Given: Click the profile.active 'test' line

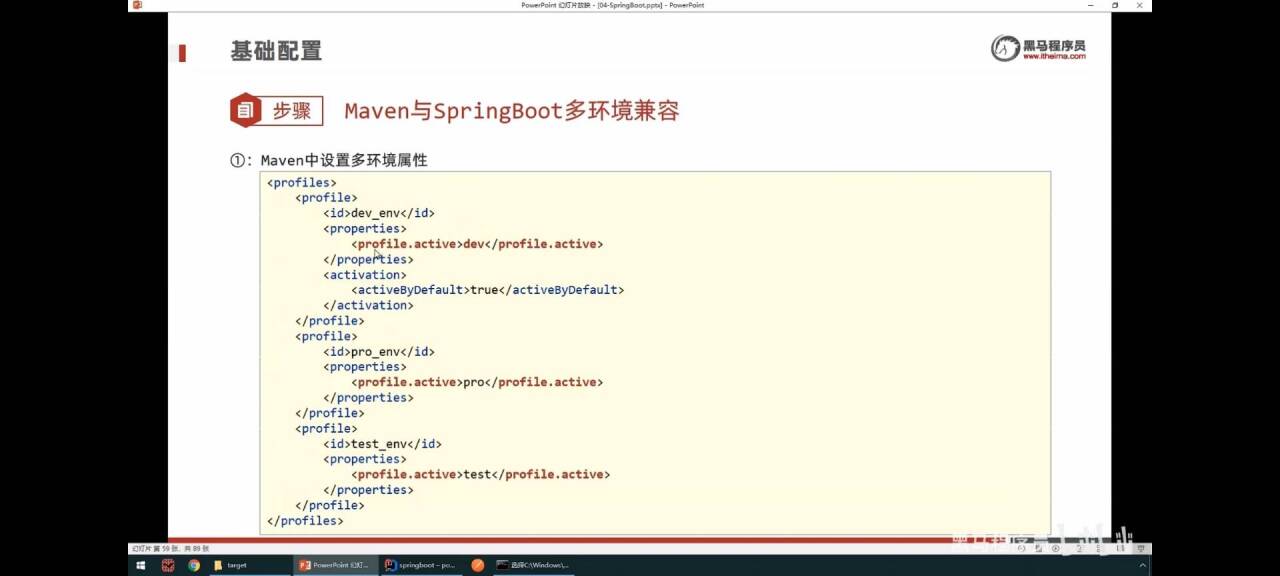Looking at the screenshot, I should click(480, 474).
